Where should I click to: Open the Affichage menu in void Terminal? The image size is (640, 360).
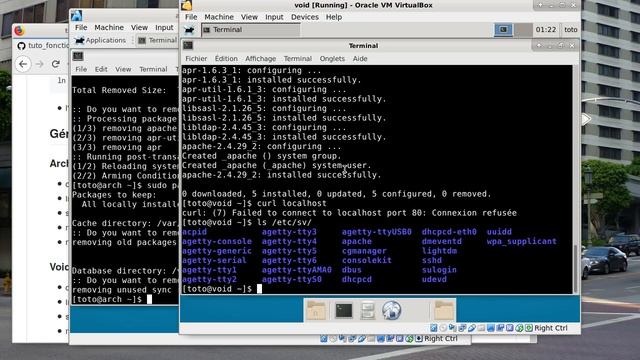(x=260, y=59)
